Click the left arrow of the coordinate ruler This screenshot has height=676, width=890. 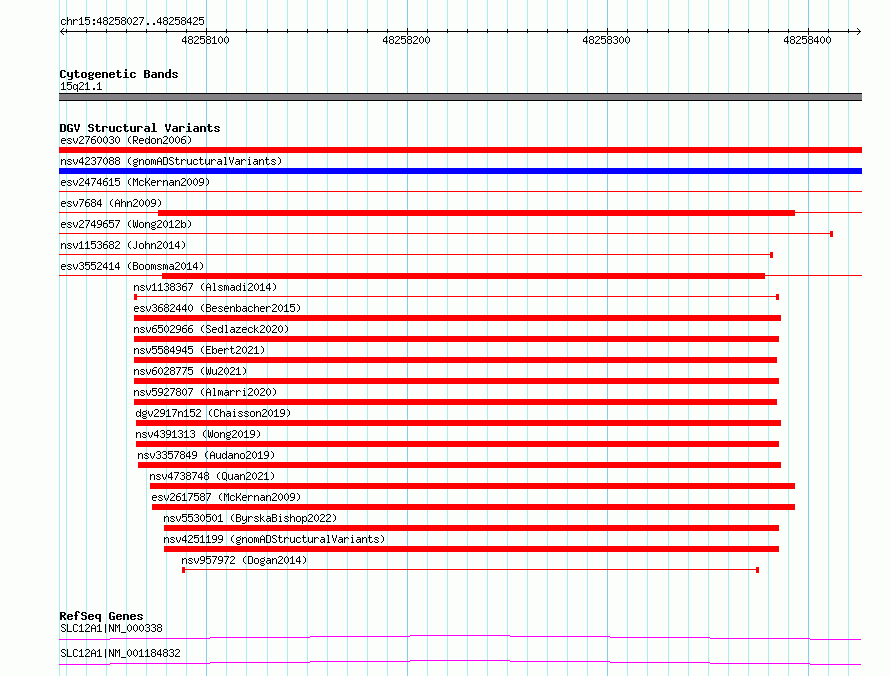[x=63, y=31]
